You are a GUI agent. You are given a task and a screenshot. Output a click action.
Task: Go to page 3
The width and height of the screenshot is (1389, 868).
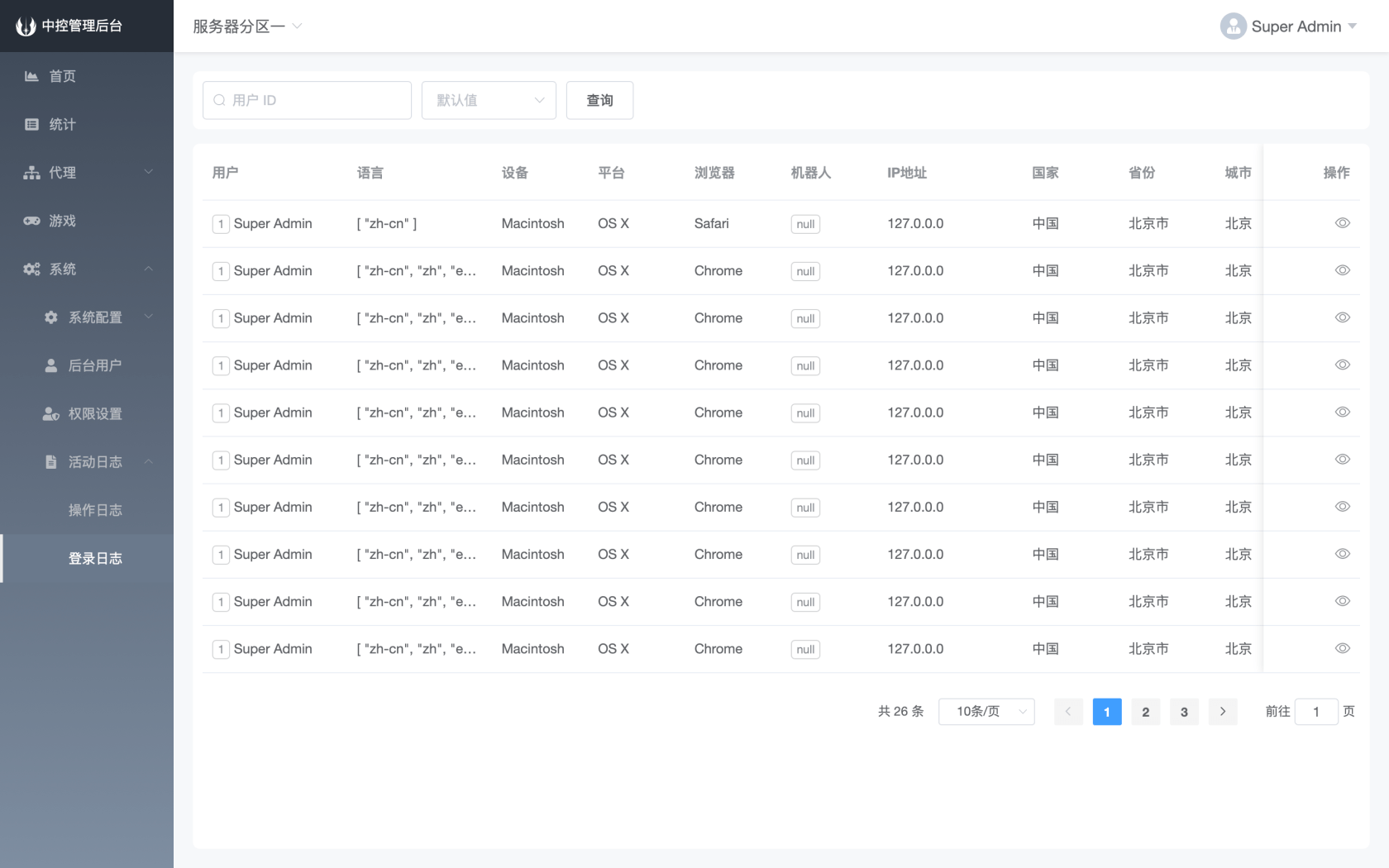(x=1184, y=712)
